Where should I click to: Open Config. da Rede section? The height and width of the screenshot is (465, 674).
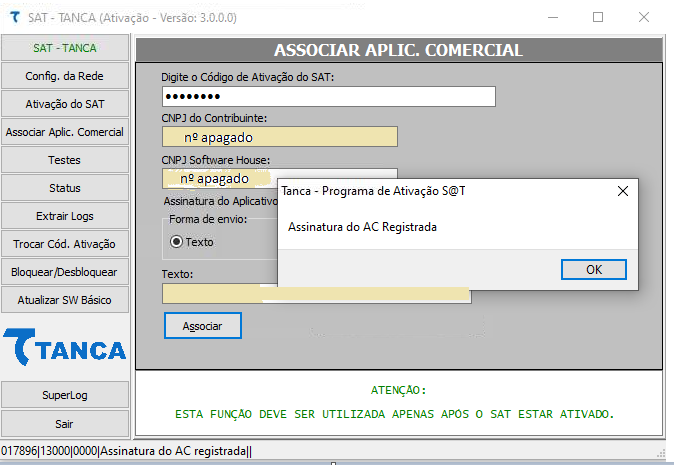tap(65, 76)
